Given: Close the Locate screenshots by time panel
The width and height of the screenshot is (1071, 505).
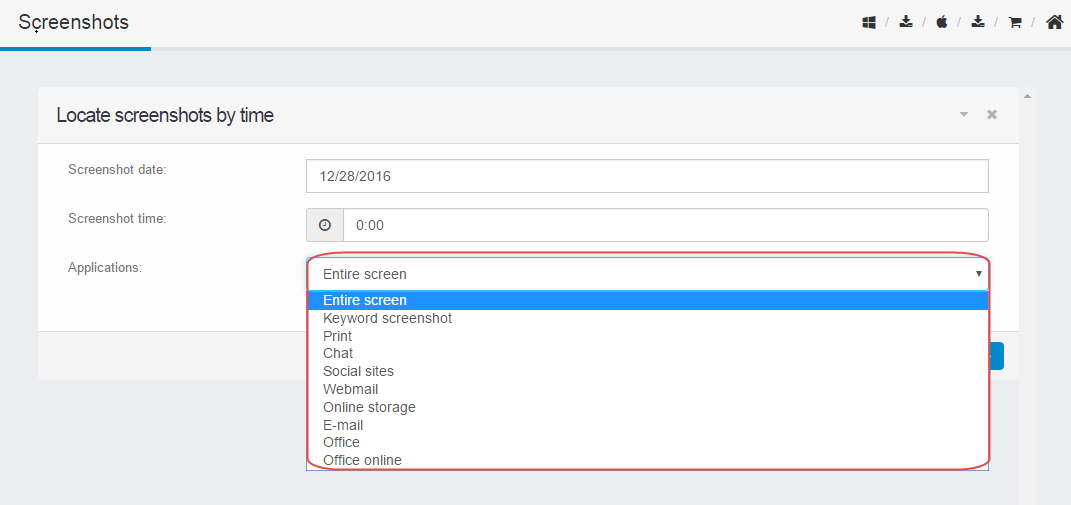Looking at the screenshot, I should [x=992, y=115].
